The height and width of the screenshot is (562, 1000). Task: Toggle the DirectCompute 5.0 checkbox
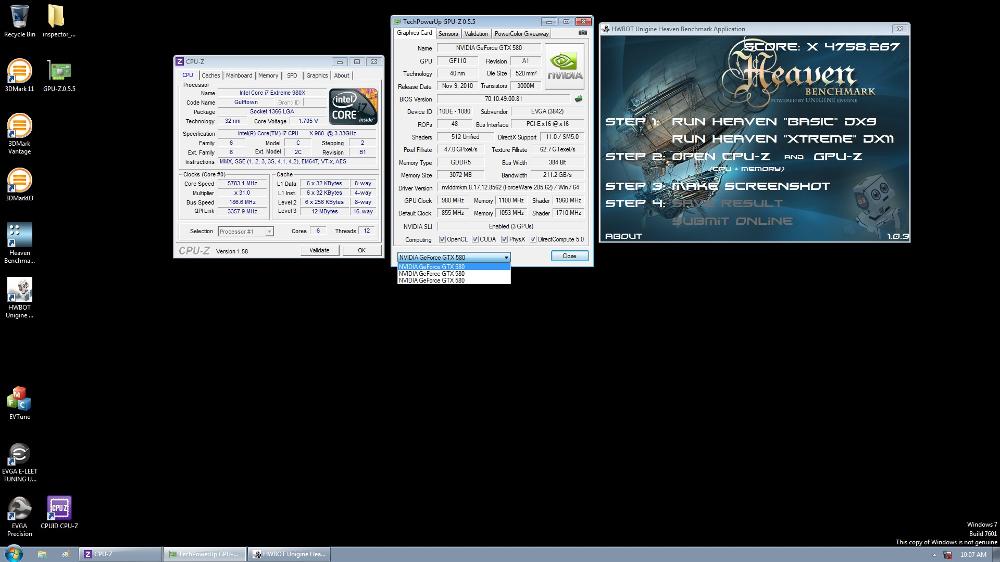click(534, 239)
